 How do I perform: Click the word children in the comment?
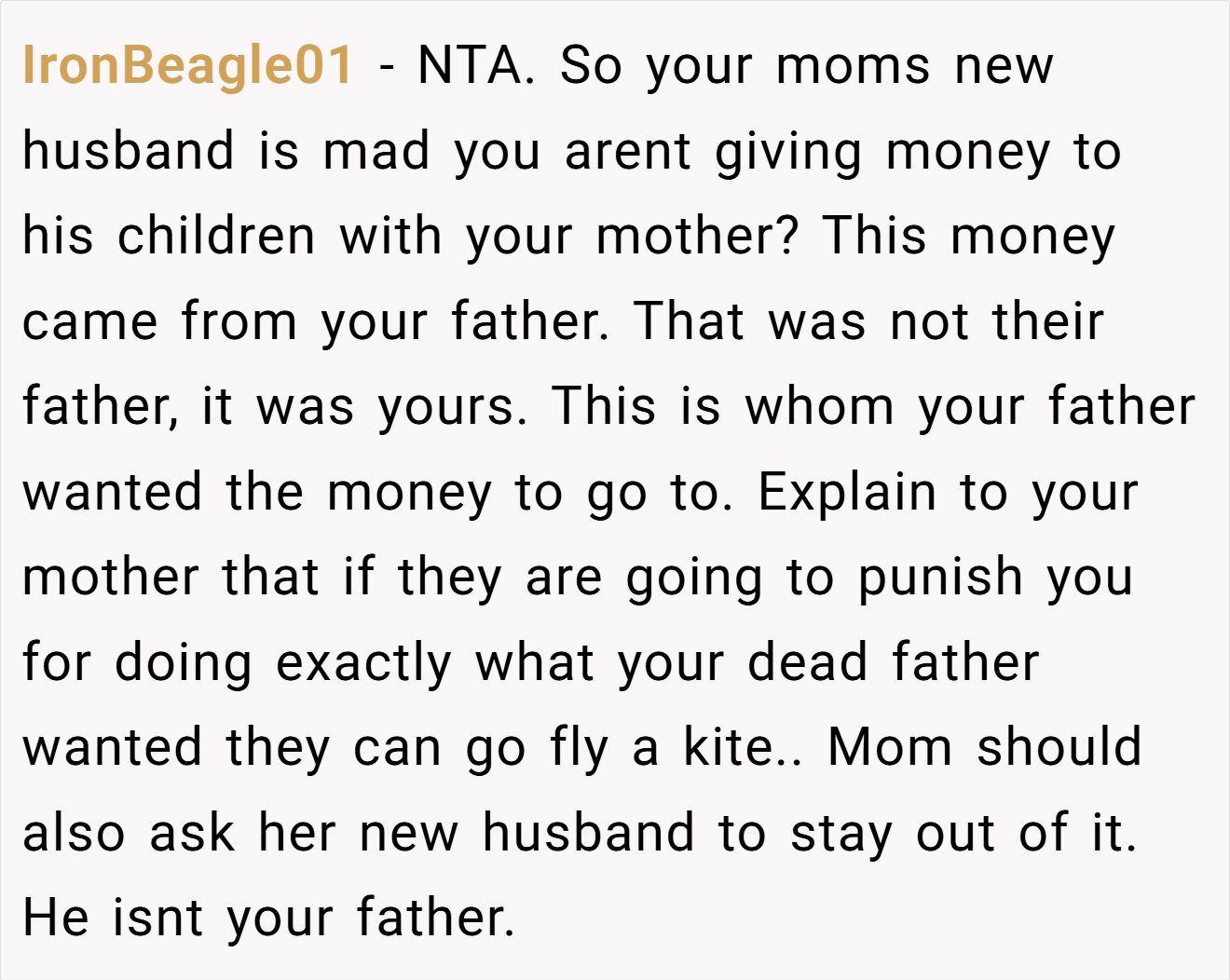click(x=216, y=236)
